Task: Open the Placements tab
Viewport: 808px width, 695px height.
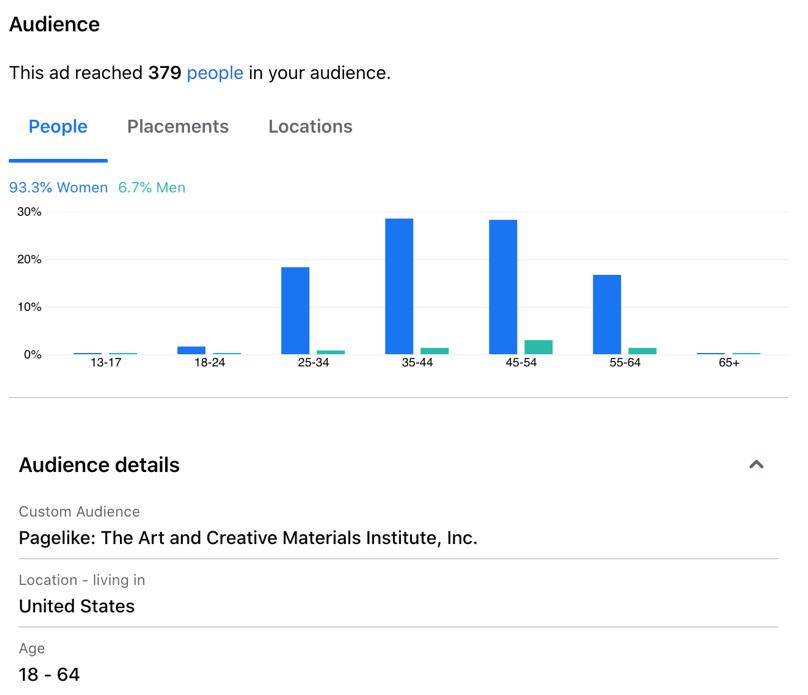Action: tap(178, 127)
